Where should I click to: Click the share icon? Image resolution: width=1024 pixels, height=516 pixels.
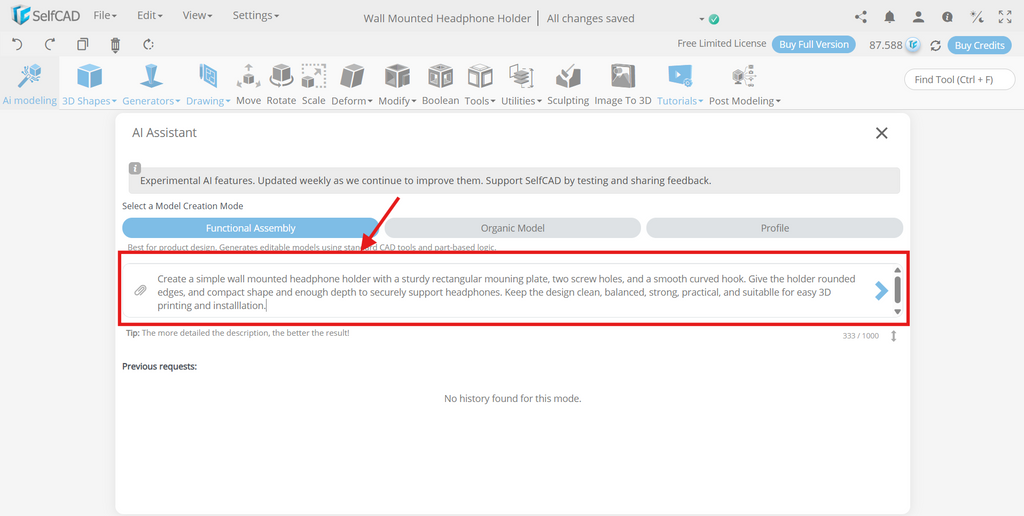(x=861, y=18)
